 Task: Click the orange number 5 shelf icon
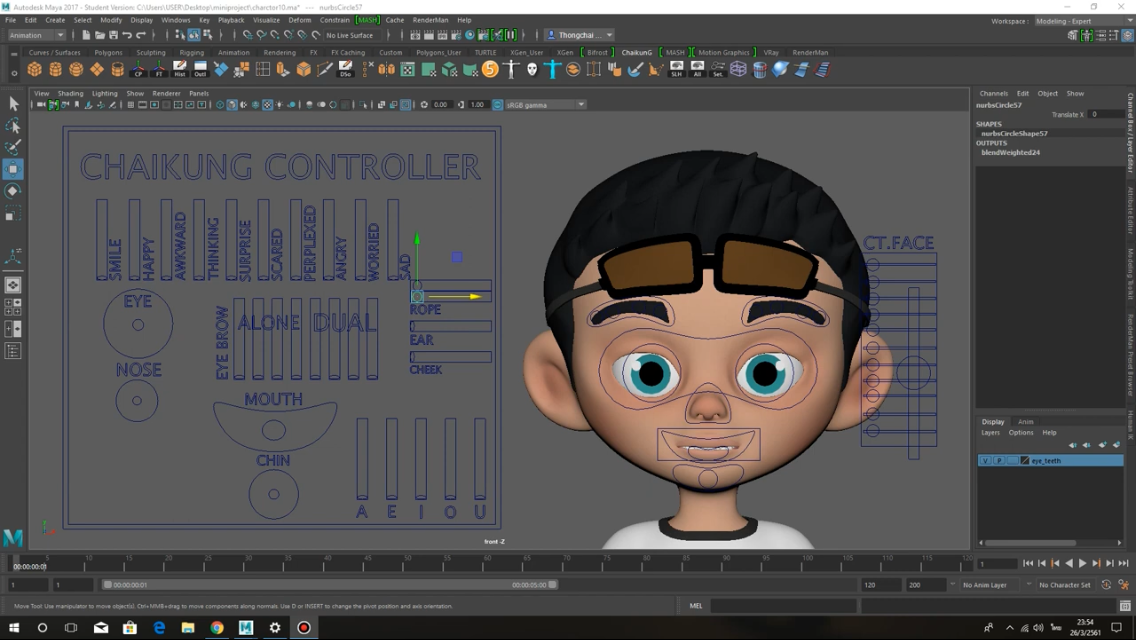pyautogui.click(x=490, y=70)
